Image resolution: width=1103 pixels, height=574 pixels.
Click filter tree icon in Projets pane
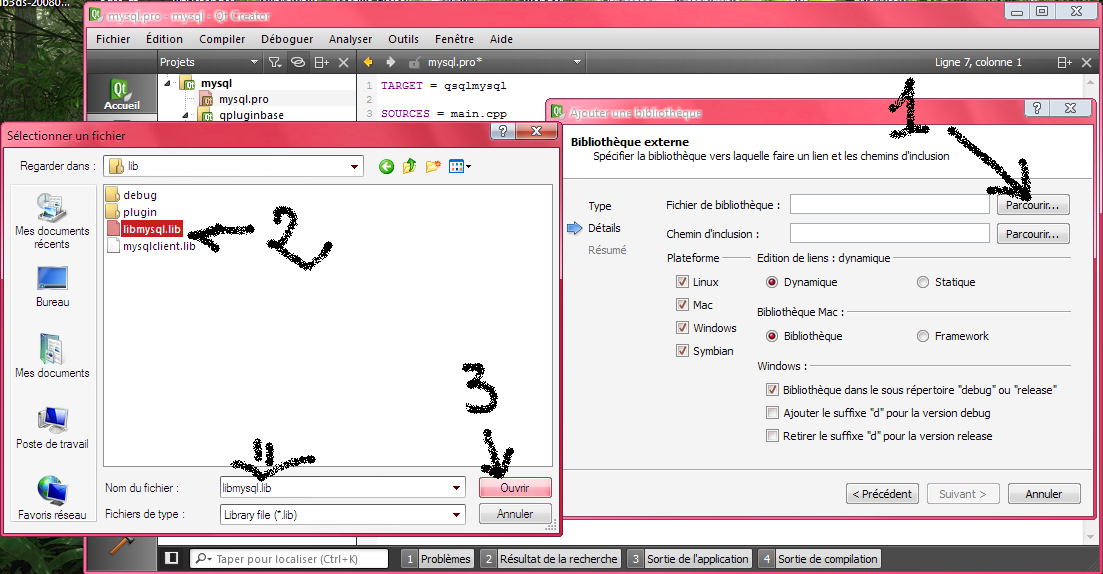(x=275, y=63)
